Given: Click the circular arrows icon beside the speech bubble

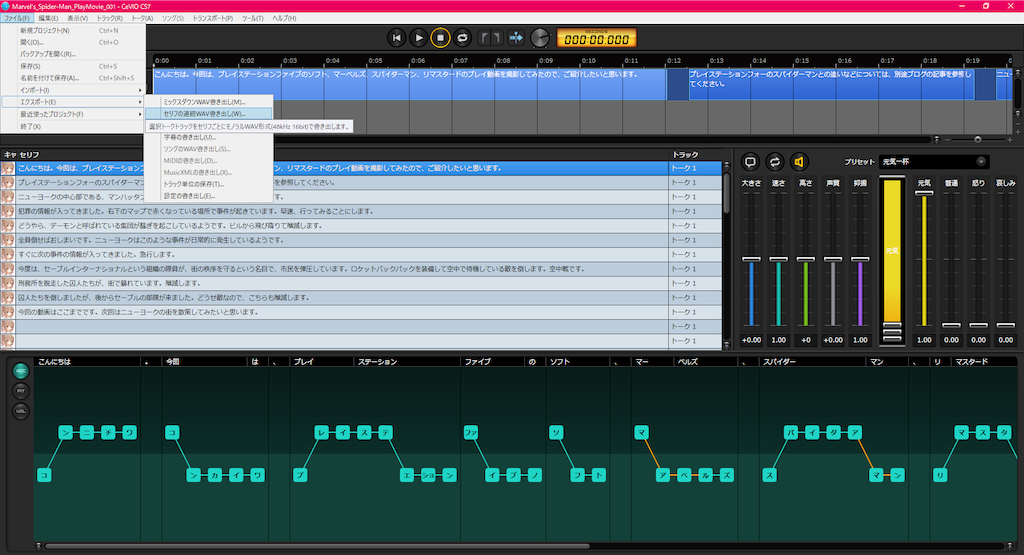Looking at the screenshot, I should [775, 161].
